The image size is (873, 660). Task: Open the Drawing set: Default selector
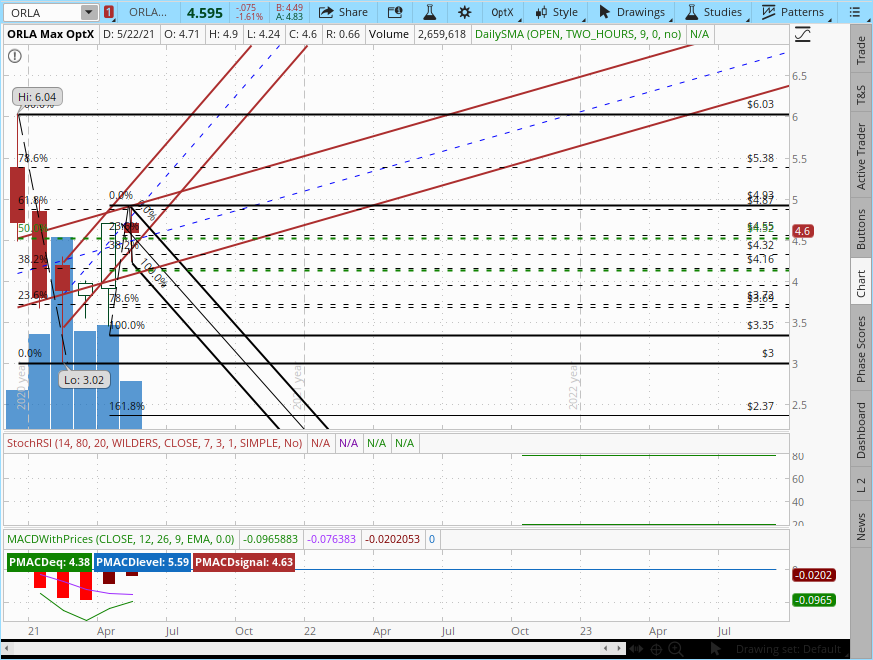787,649
